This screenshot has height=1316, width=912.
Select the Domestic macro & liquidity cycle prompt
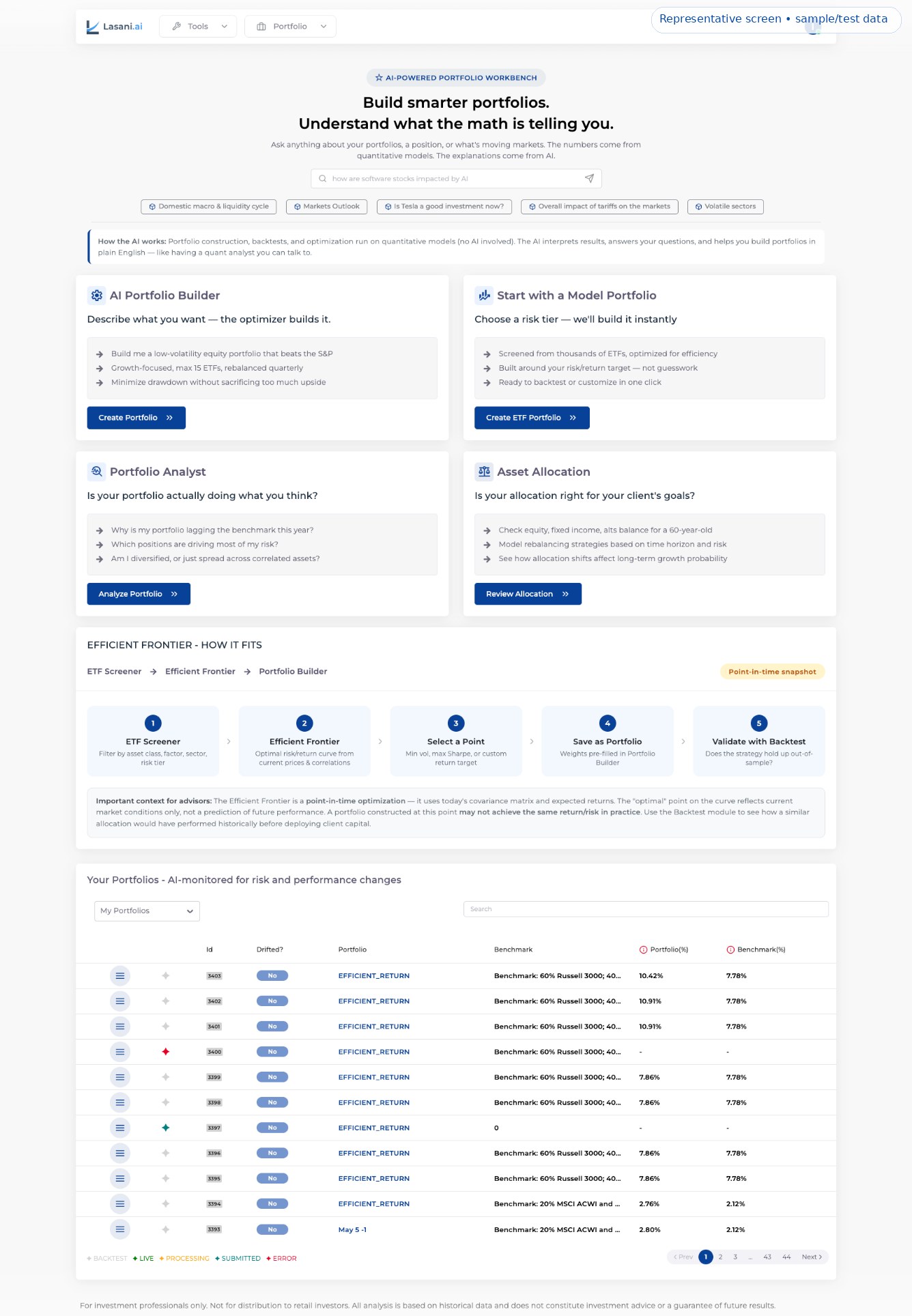[x=209, y=206]
